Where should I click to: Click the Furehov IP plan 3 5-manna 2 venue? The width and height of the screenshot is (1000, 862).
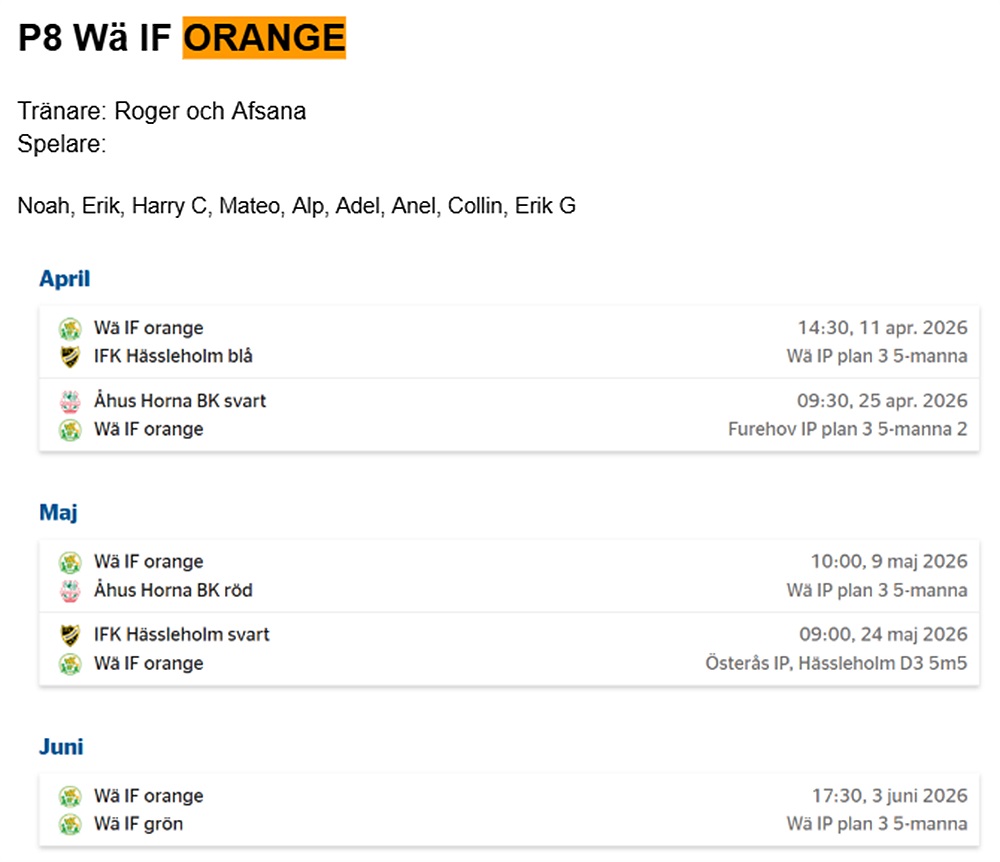click(x=847, y=430)
